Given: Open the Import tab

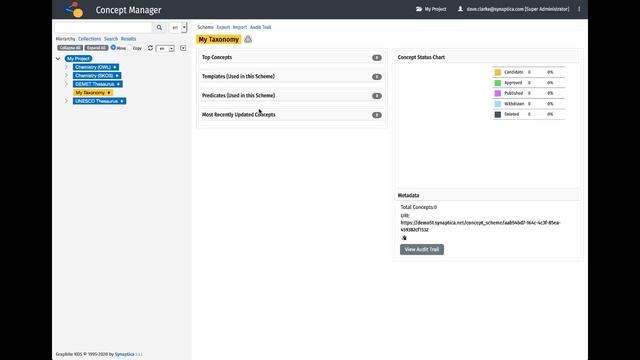Looking at the screenshot, I should 240,27.
